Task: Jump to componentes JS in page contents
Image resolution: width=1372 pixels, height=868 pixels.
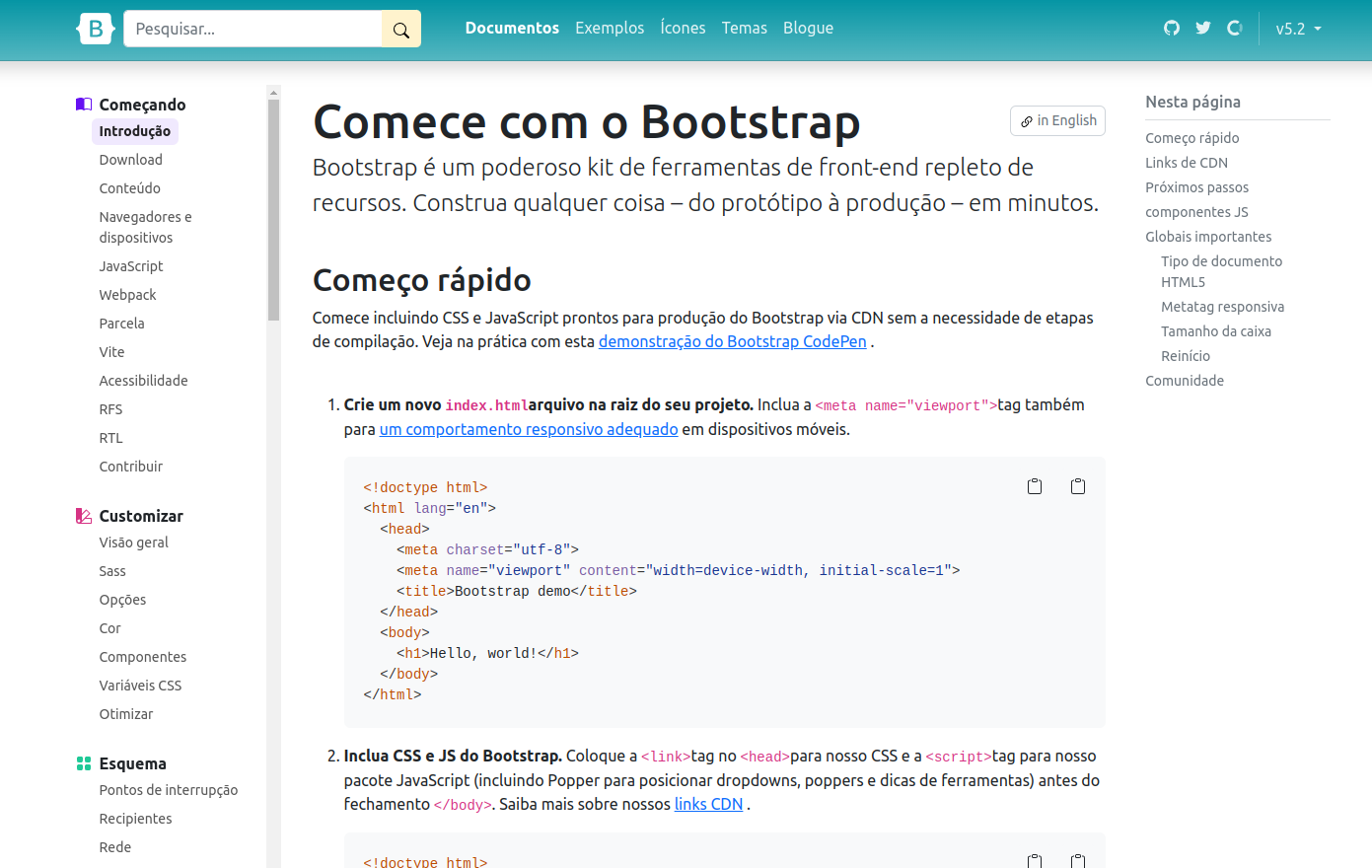Action: tap(1196, 212)
